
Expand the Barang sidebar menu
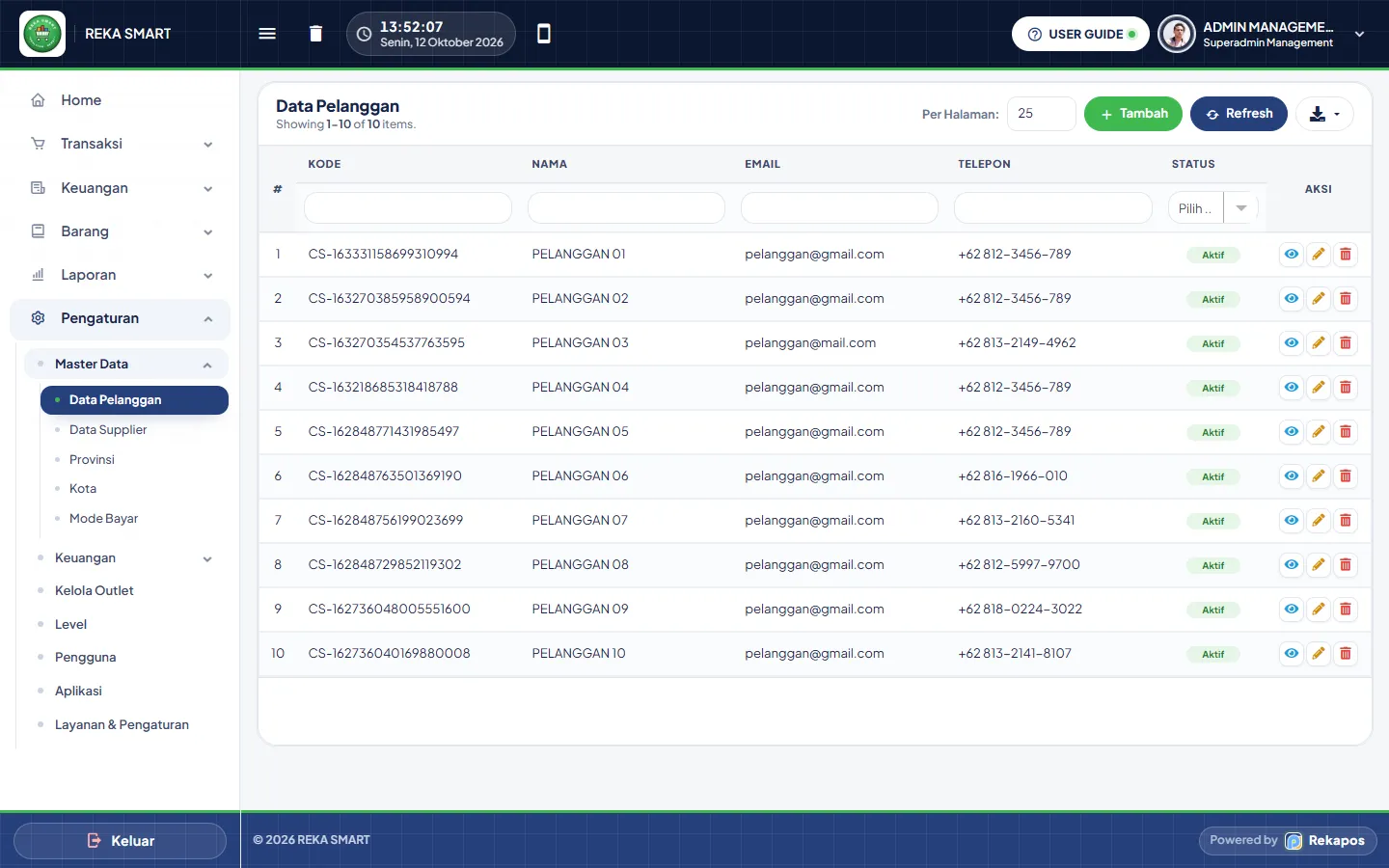pyautogui.click(x=121, y=231)
